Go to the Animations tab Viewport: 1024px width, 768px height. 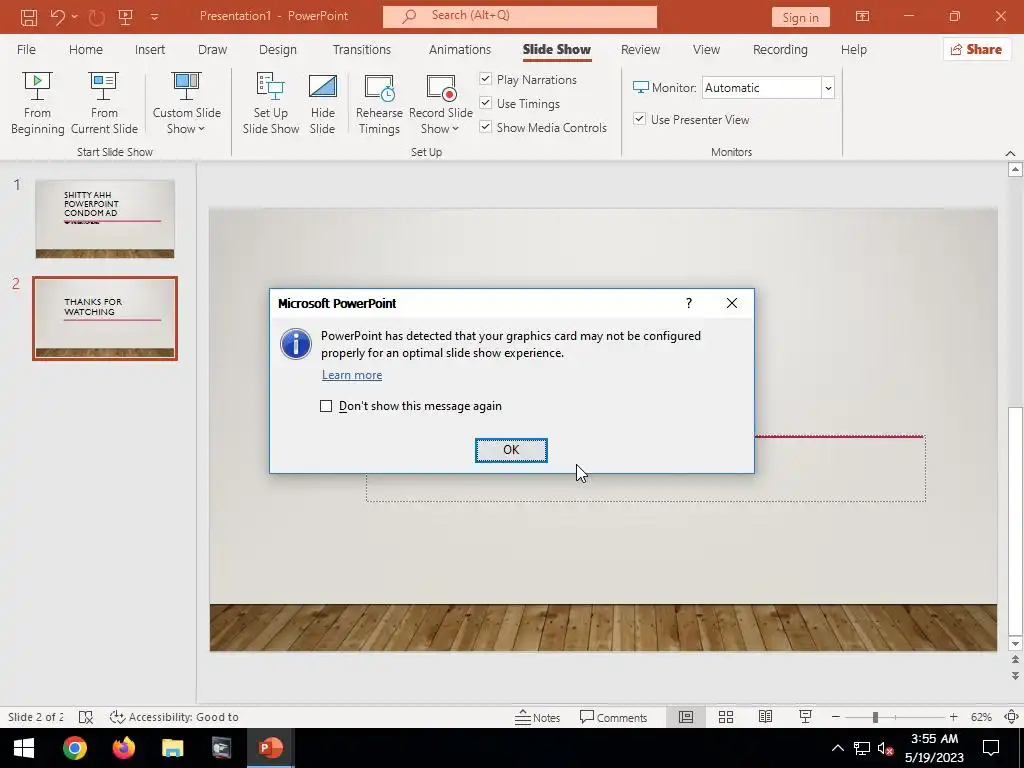[x=460, y=50]
